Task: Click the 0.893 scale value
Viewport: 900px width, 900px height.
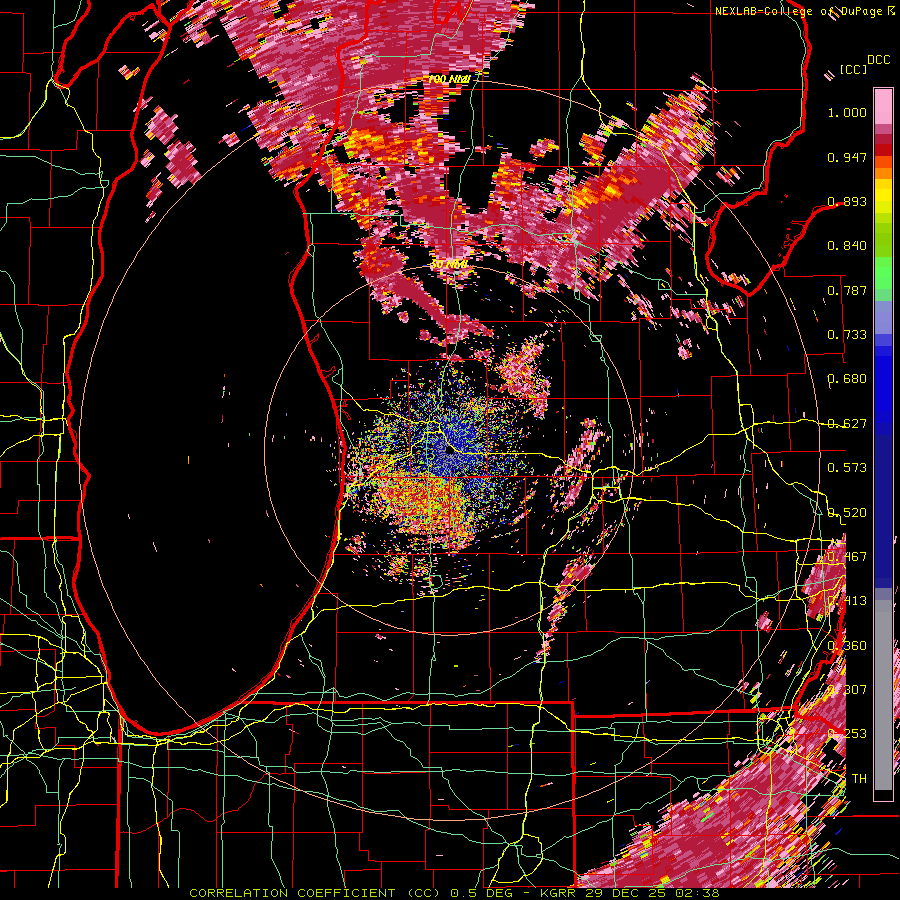Action: pyautogui.click(x=847, y=201)
